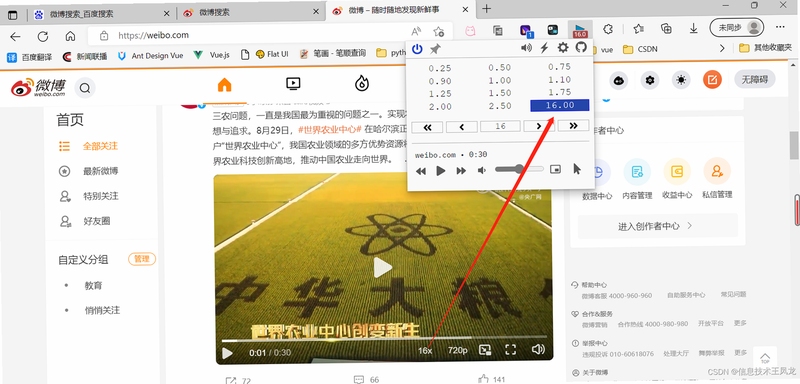Viewport: 800px width, 384px height.
Task: Open the speed popup settings gear
Action: tap(563, 48)
